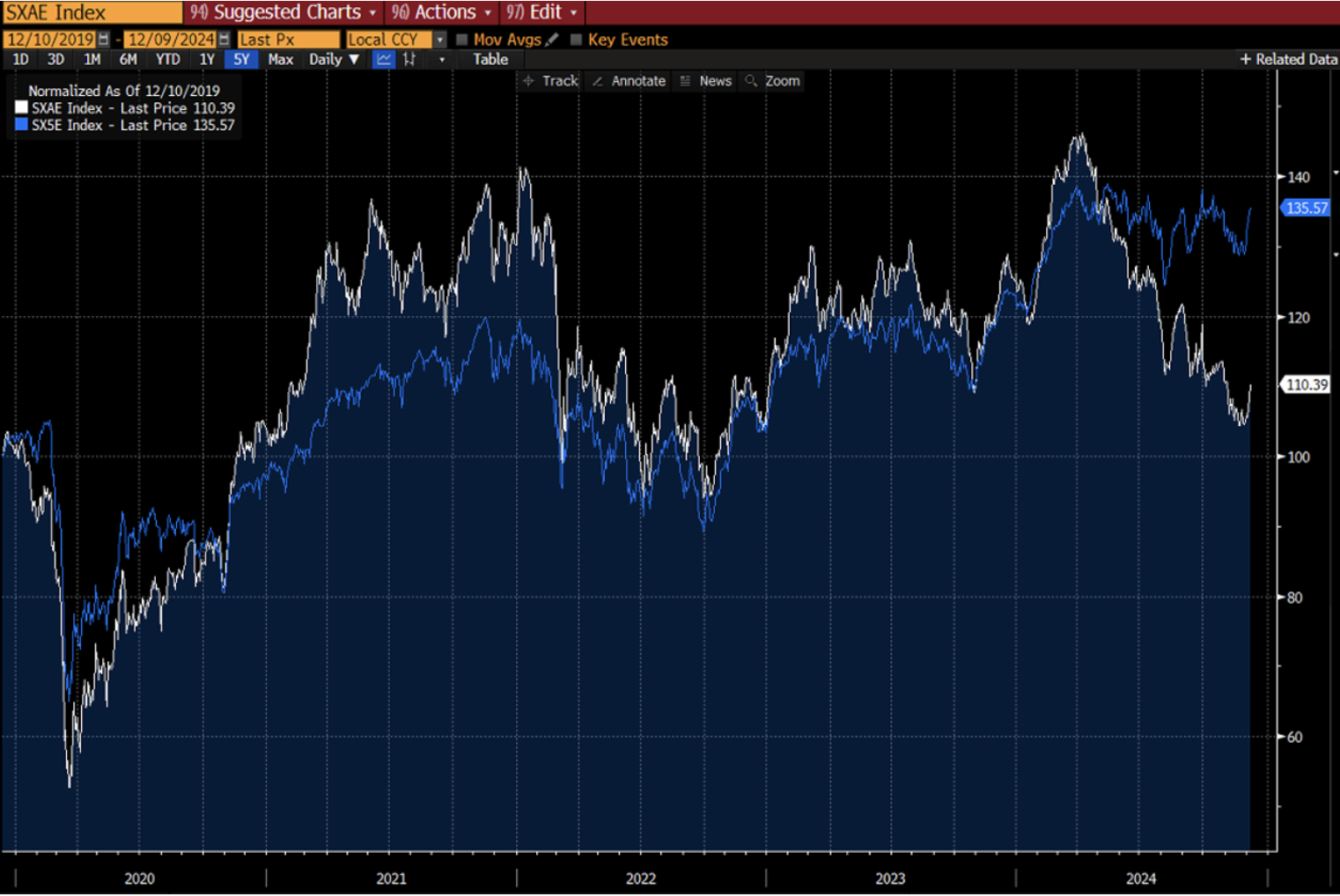
Task: Open the Actions menu
Action: pos(440,12)
